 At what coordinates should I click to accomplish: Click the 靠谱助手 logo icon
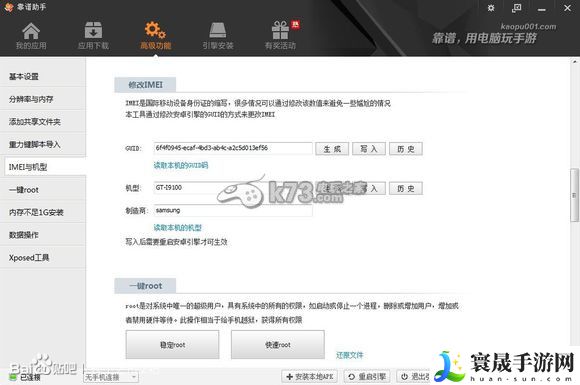click(x=9, y=7)
